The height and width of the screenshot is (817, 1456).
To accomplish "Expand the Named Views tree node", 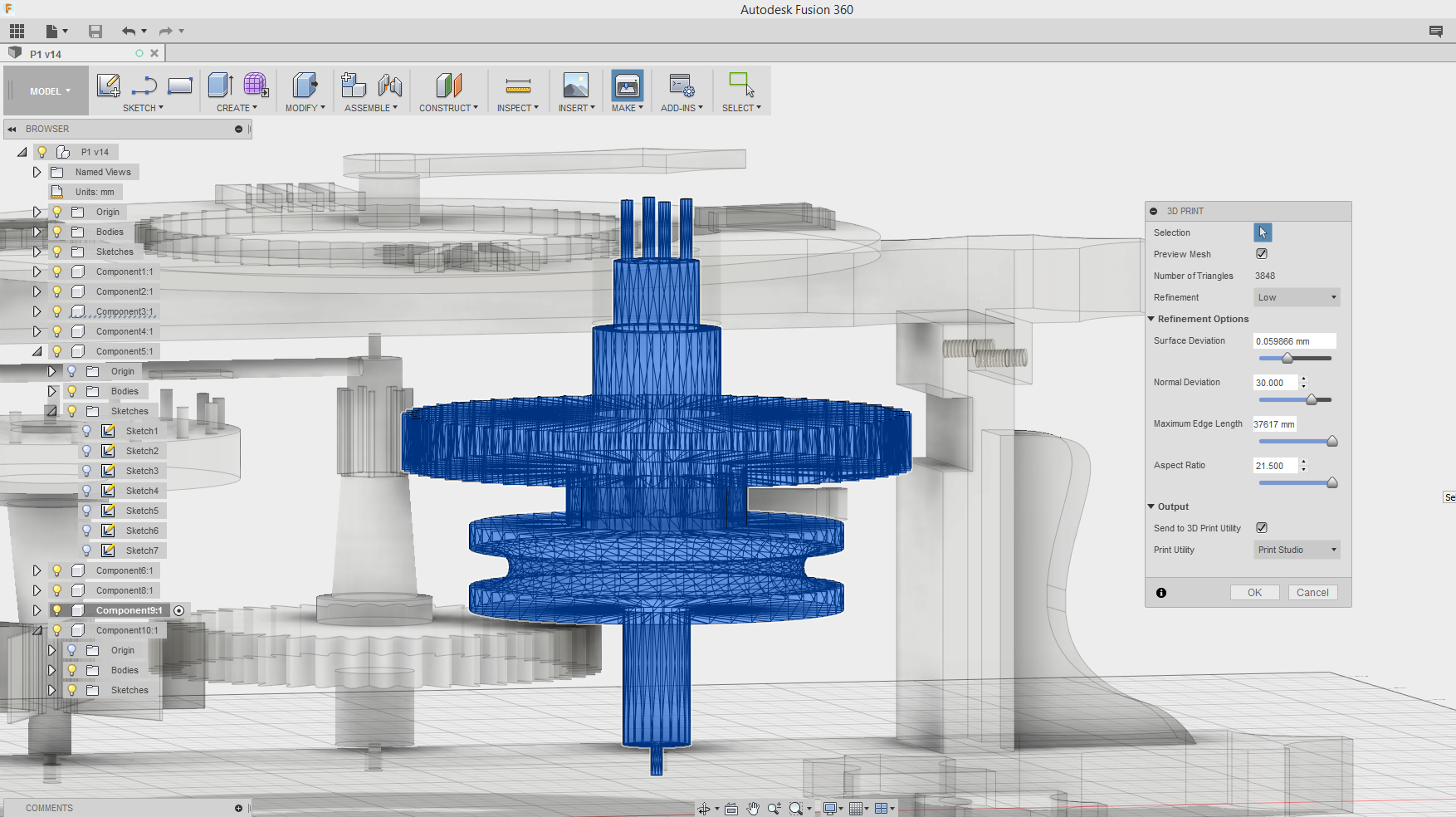I will pyautogui.click(x=37, y=172).
